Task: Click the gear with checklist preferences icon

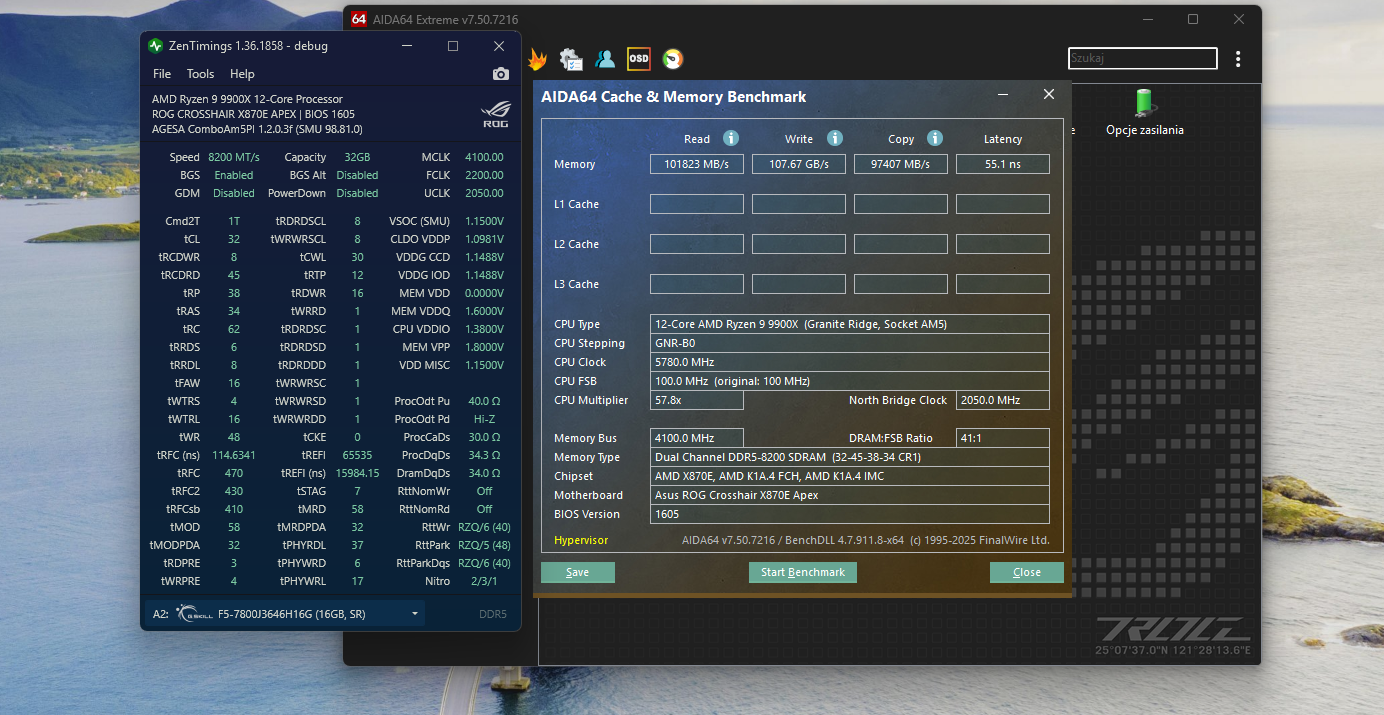Action: coord(571,59)
